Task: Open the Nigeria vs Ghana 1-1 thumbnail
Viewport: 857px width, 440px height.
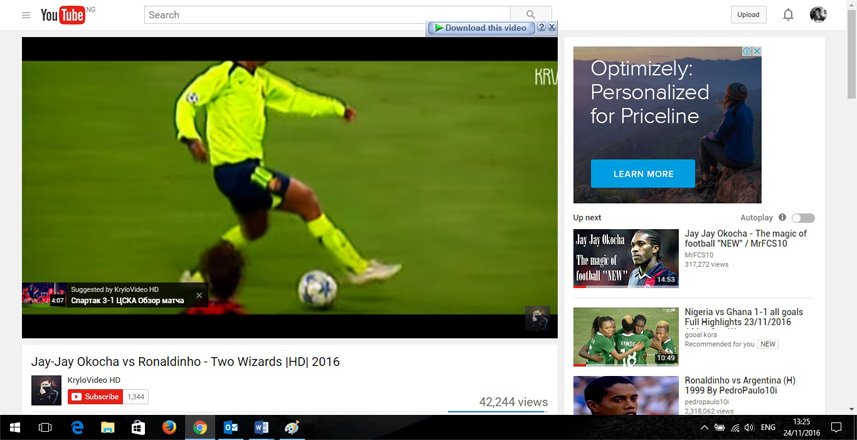Action: click(x=626, y=337)
